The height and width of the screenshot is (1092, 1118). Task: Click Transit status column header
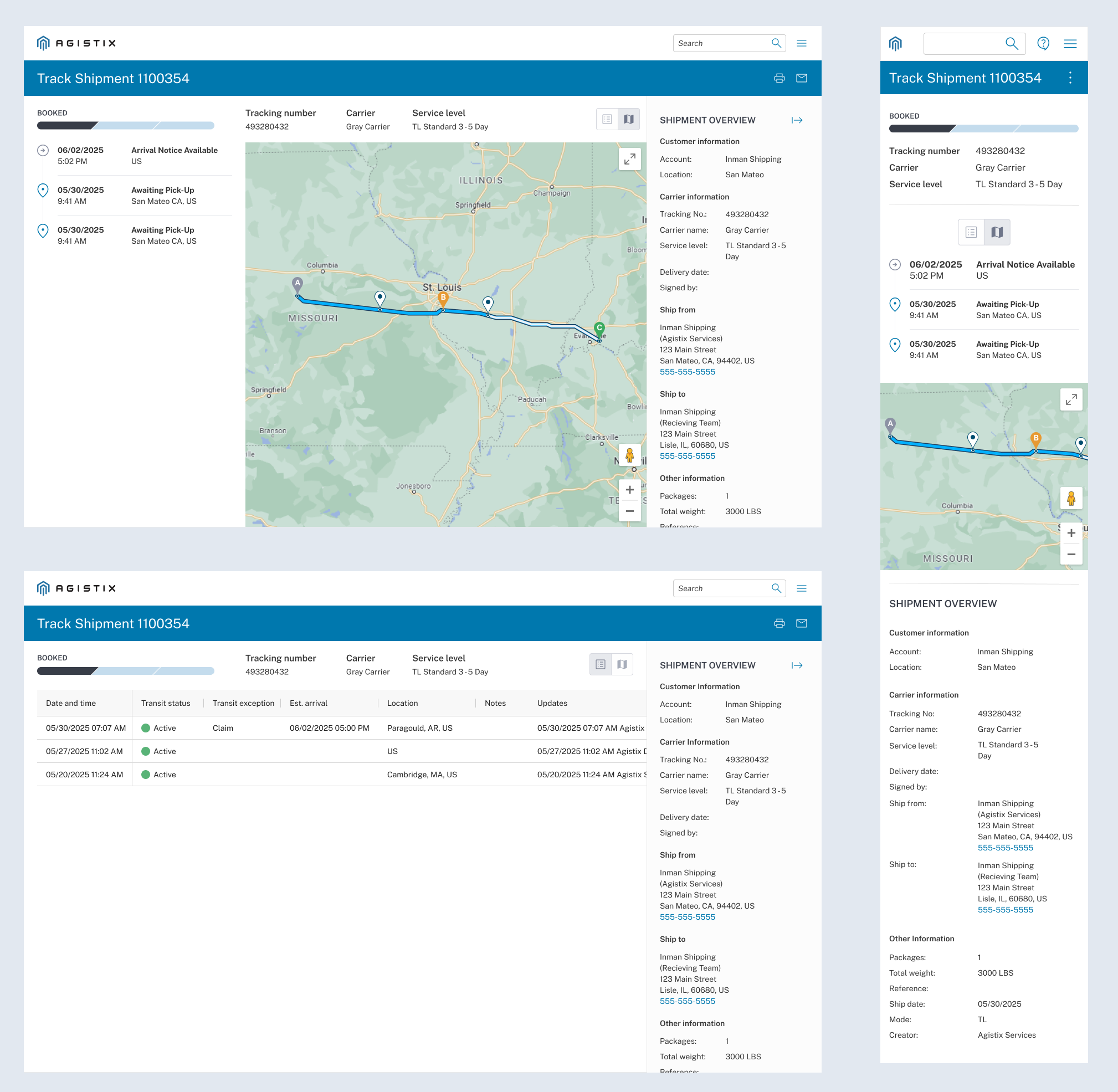point(165,703)
